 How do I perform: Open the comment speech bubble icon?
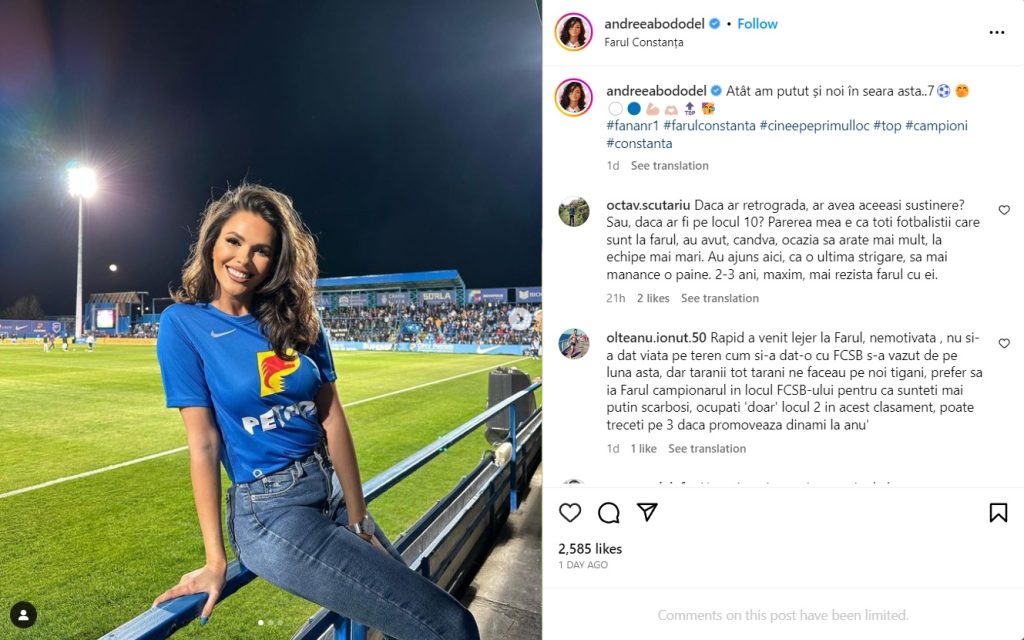click(x=609, y=513)
